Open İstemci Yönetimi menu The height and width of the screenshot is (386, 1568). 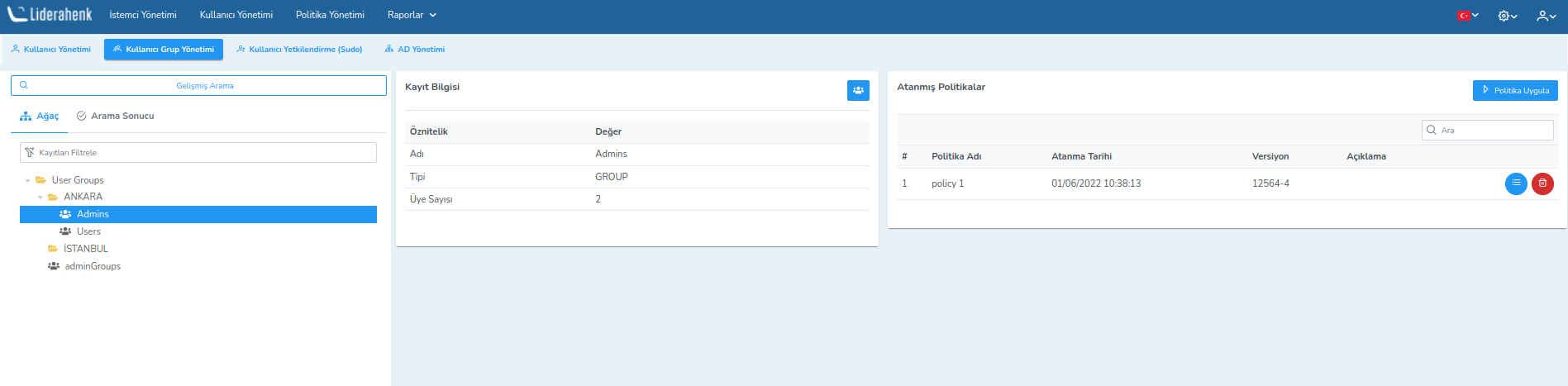[143, 15]
